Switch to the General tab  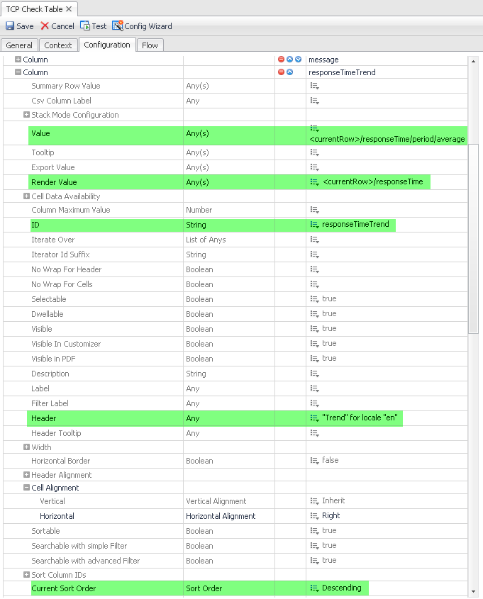(19, 45)
